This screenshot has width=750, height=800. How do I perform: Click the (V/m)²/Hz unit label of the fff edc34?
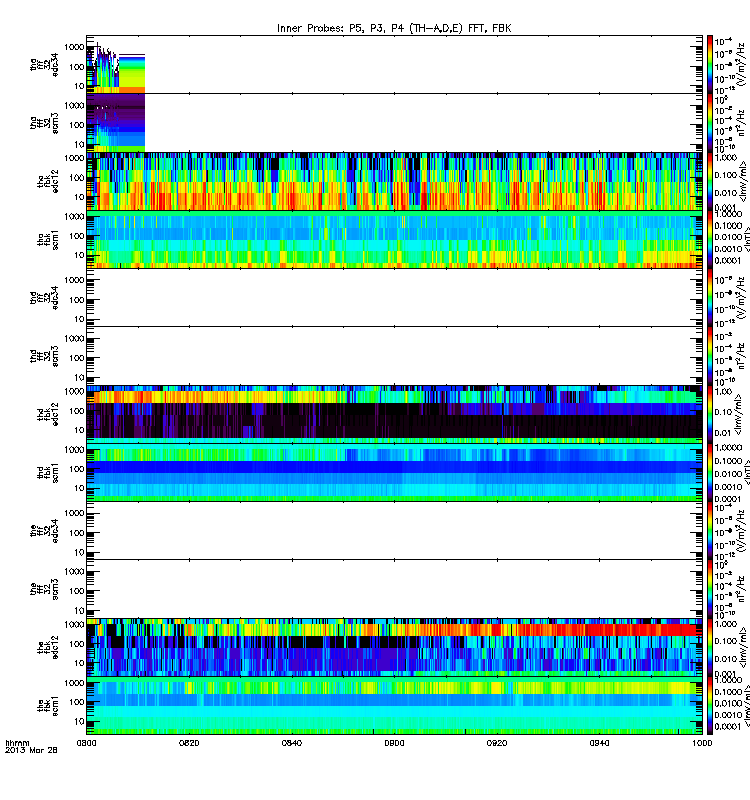click(x=742, y=531)
